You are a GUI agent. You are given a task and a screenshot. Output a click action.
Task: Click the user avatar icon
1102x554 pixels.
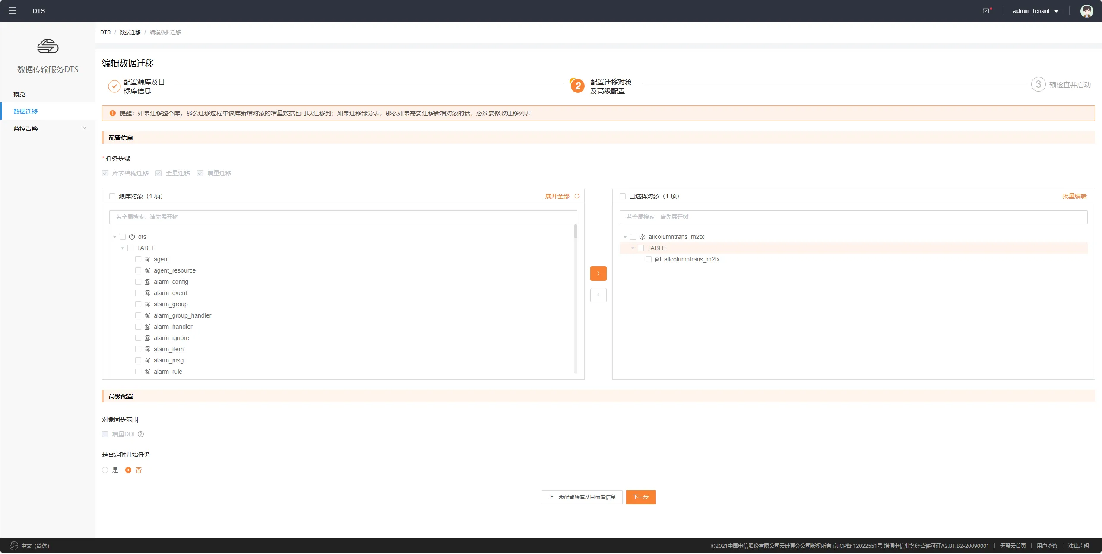[x=1086, y=11]
